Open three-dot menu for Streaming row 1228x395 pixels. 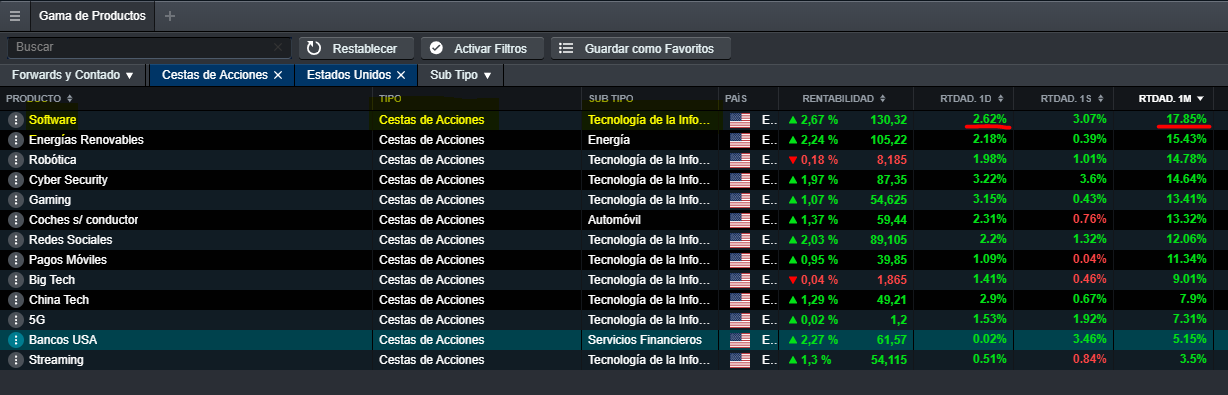pyautogui.click(x=15, y=360)
